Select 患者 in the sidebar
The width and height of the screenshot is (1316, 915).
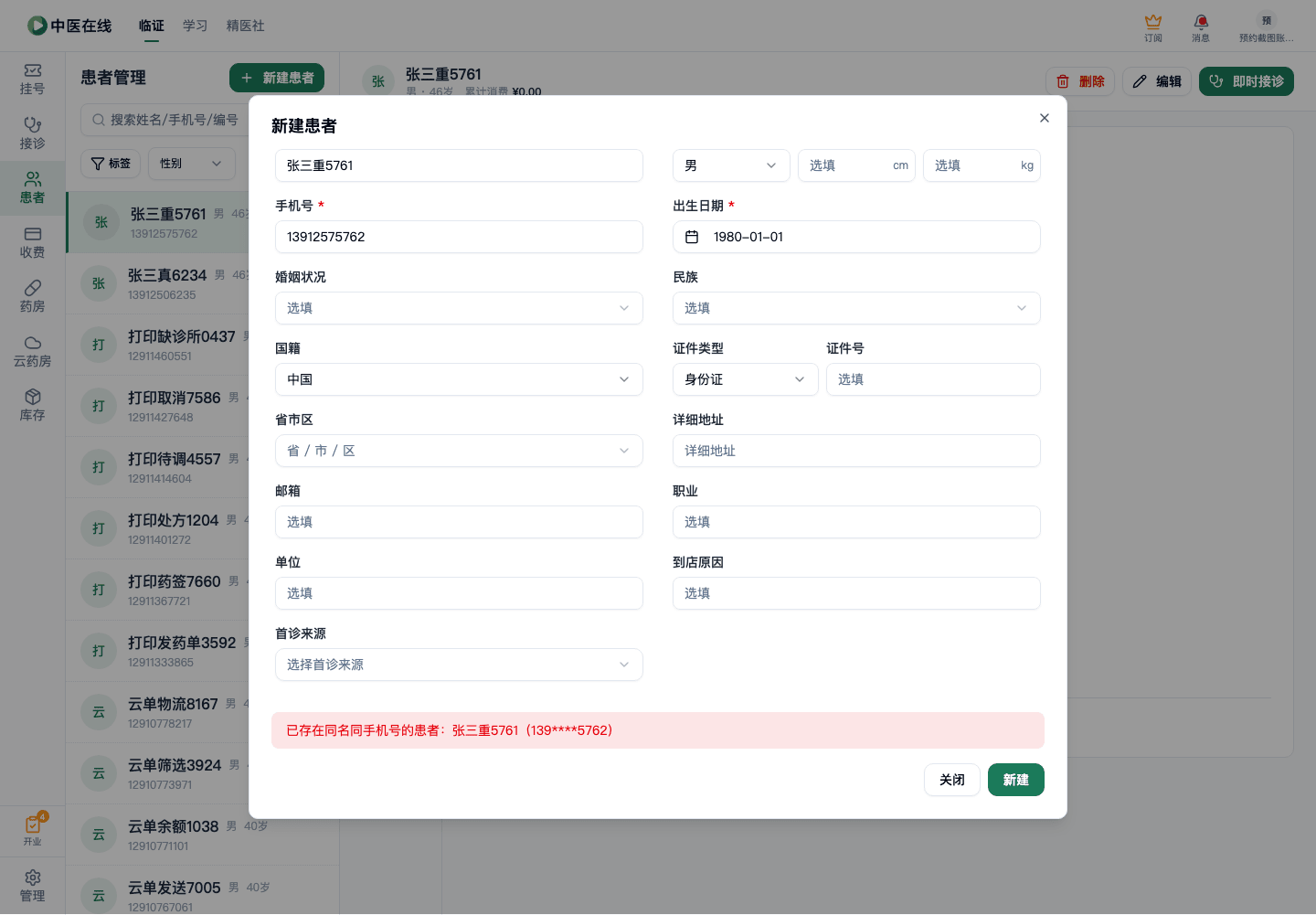tap(32, 188)
